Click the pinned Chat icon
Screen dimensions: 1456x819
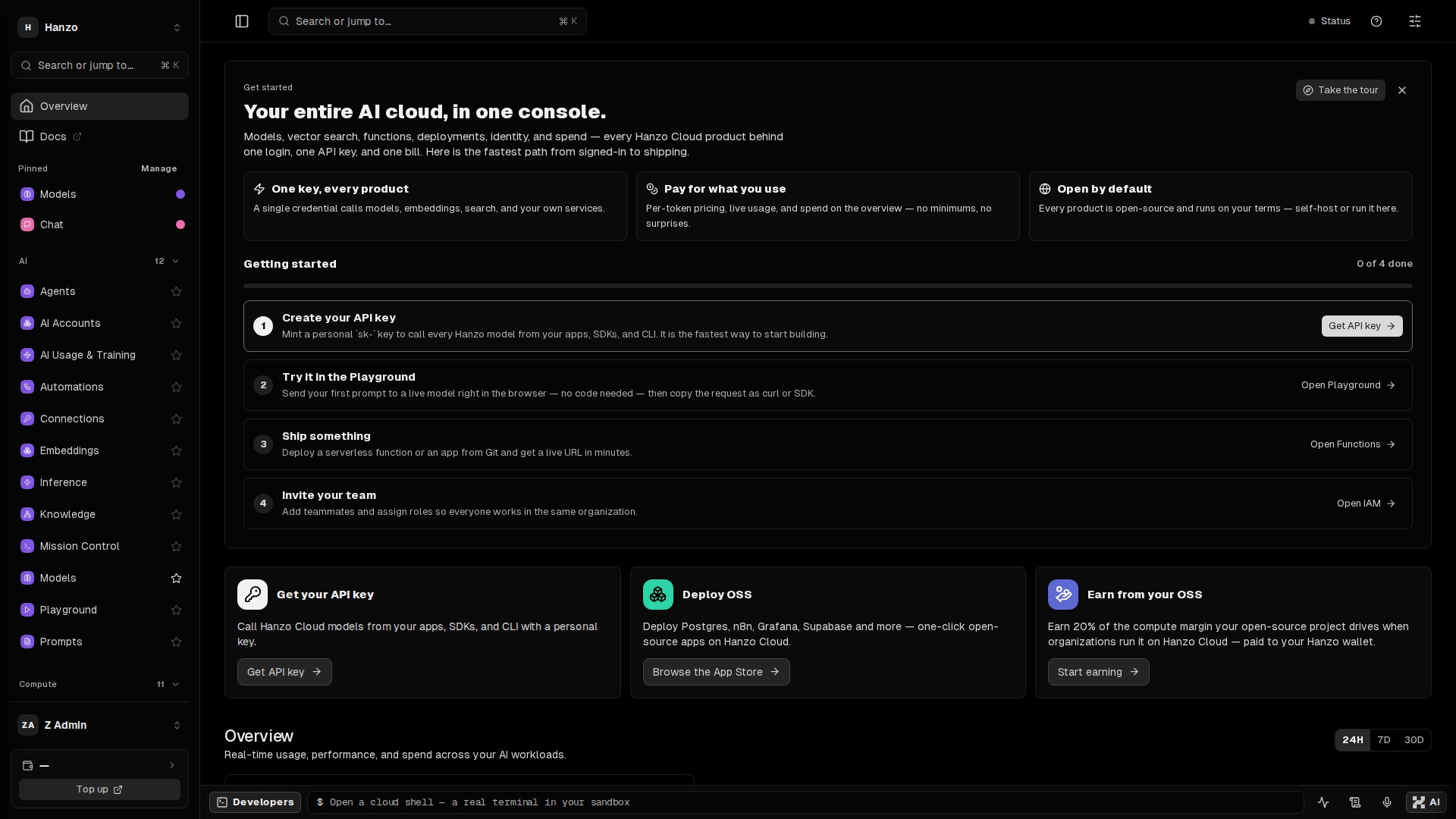pos(27,224)
